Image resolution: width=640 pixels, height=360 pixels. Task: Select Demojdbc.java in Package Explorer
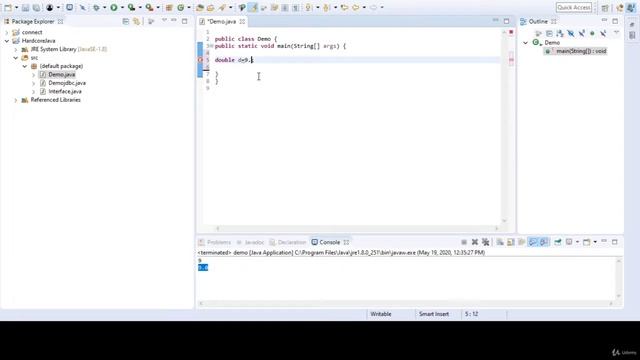67,83
